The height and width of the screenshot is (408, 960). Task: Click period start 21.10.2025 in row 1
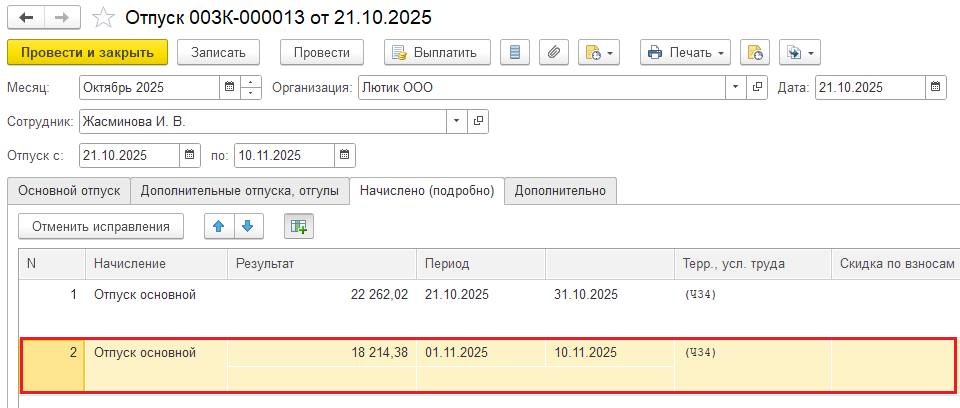coord(457,295)
